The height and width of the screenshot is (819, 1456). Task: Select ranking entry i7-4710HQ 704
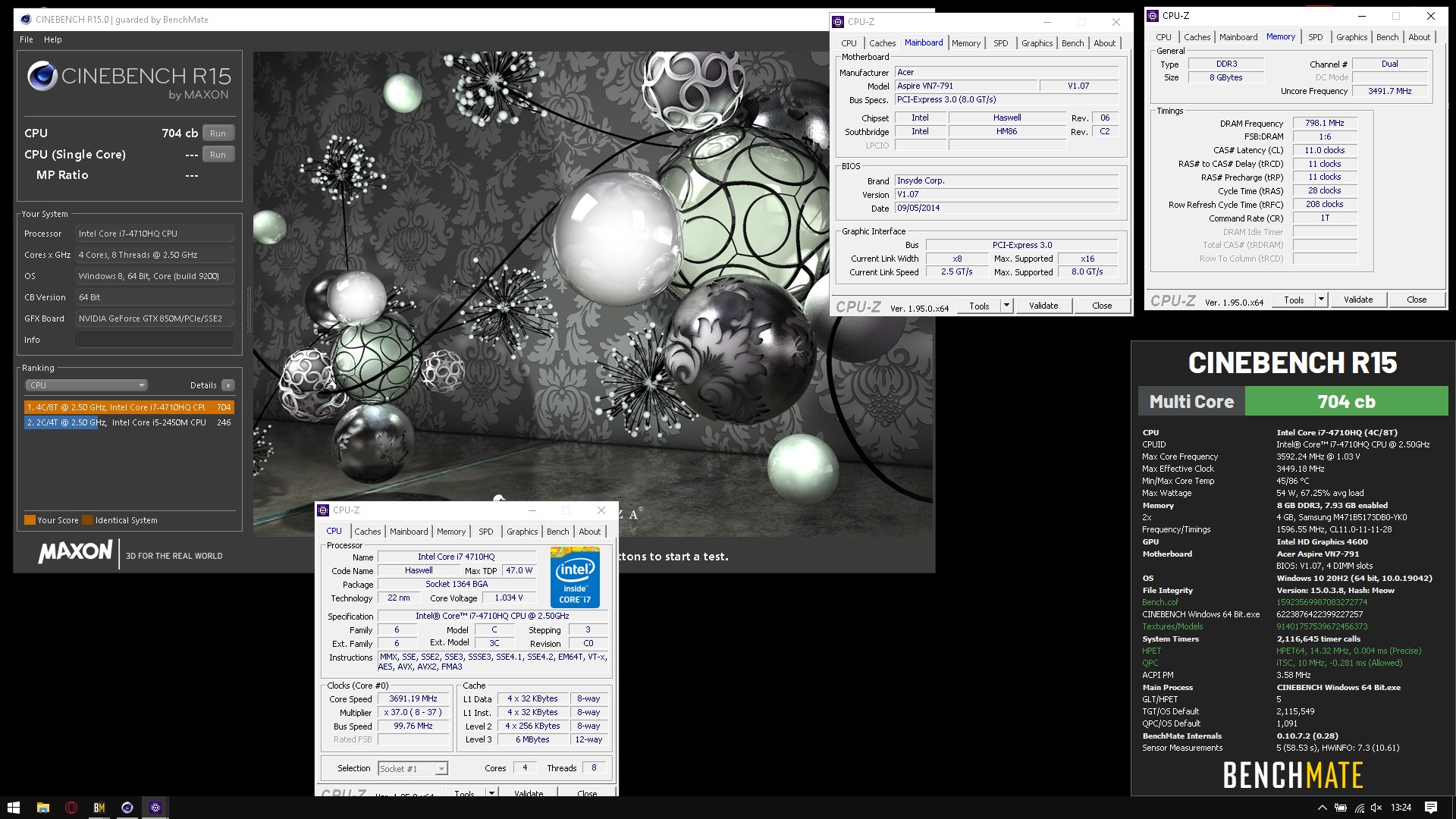point(129,407)
